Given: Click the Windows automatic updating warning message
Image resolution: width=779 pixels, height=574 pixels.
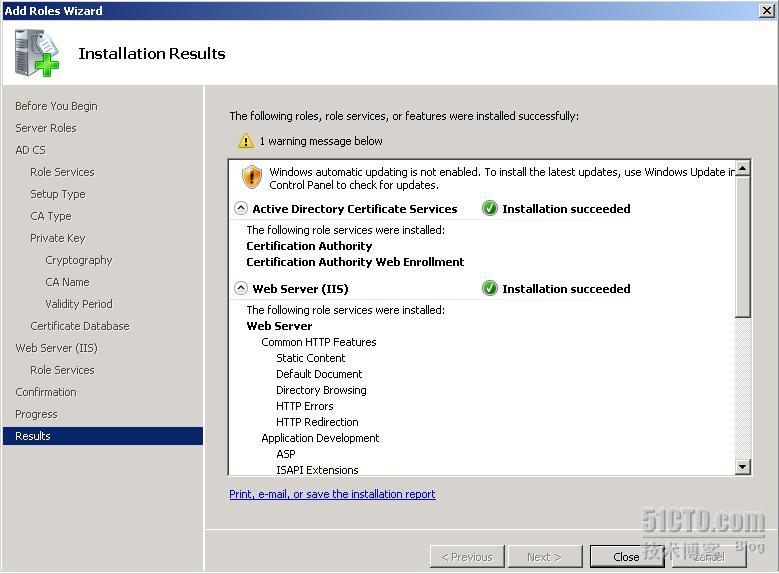Looking at the screenshot, I should pyautogui.click(x=502, y=178).
